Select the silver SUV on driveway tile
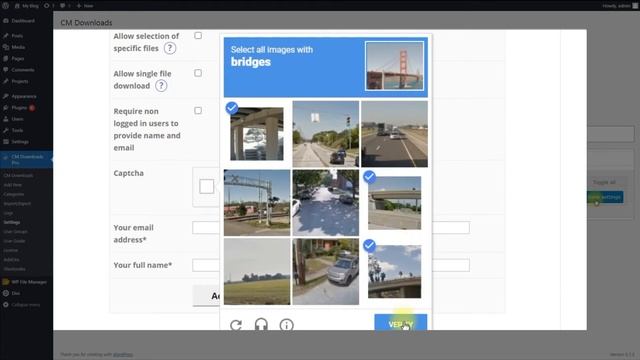The width and height of the screenshot is (640, 360). tap(326, 271)
